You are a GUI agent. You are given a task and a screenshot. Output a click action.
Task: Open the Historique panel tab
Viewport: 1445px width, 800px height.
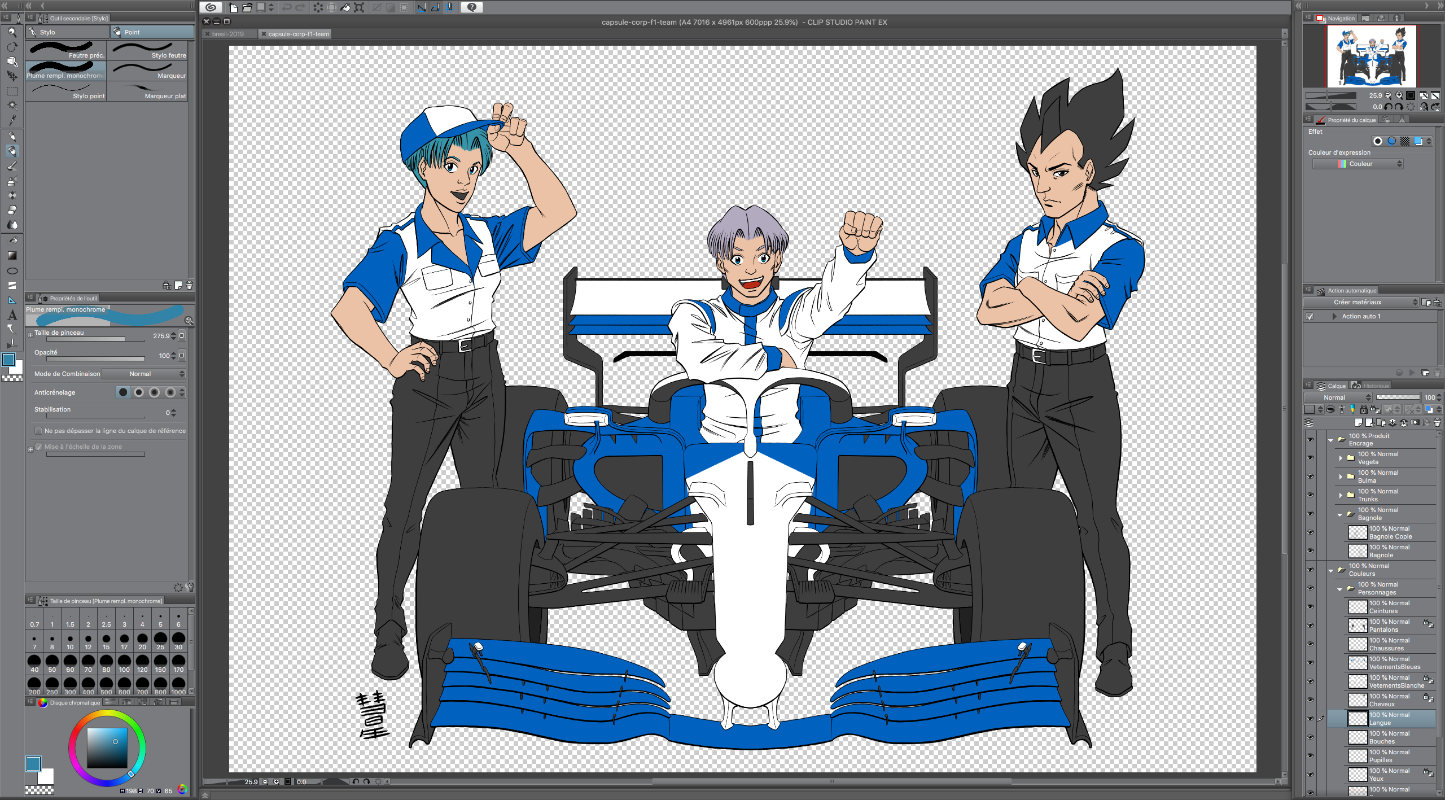click(1372, 384)
